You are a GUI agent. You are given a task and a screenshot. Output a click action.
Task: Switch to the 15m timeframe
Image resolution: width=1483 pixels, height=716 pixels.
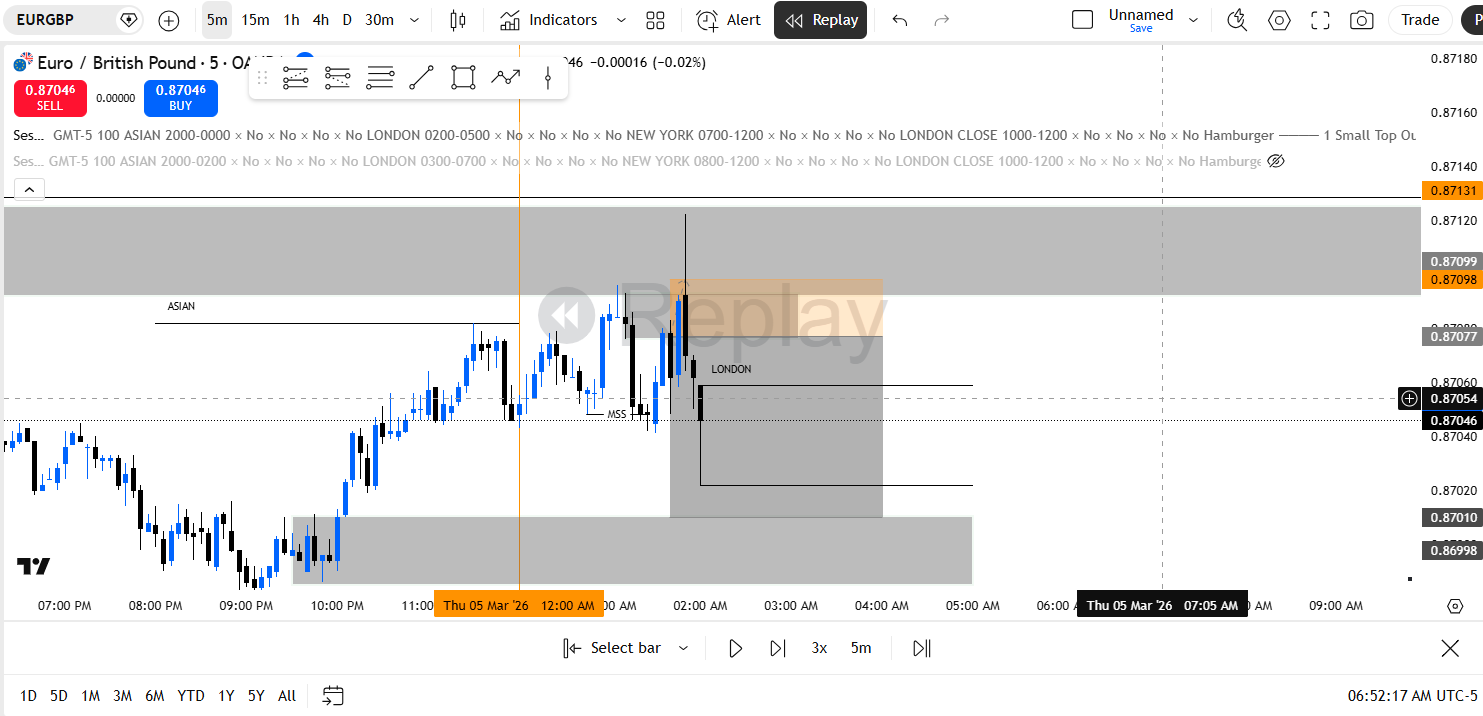pyautogui.click(x=255, y=20)
